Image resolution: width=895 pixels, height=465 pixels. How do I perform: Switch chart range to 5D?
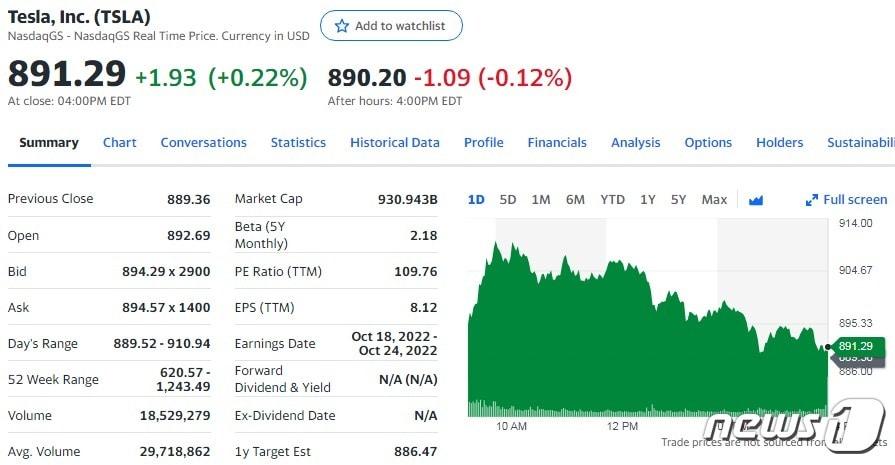[508, 200]
